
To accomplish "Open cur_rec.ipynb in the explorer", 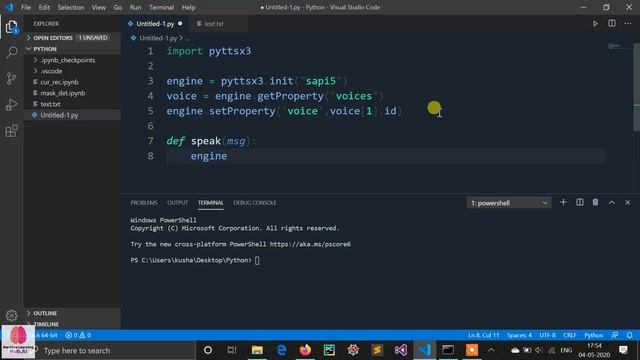I will pos(72,82).
